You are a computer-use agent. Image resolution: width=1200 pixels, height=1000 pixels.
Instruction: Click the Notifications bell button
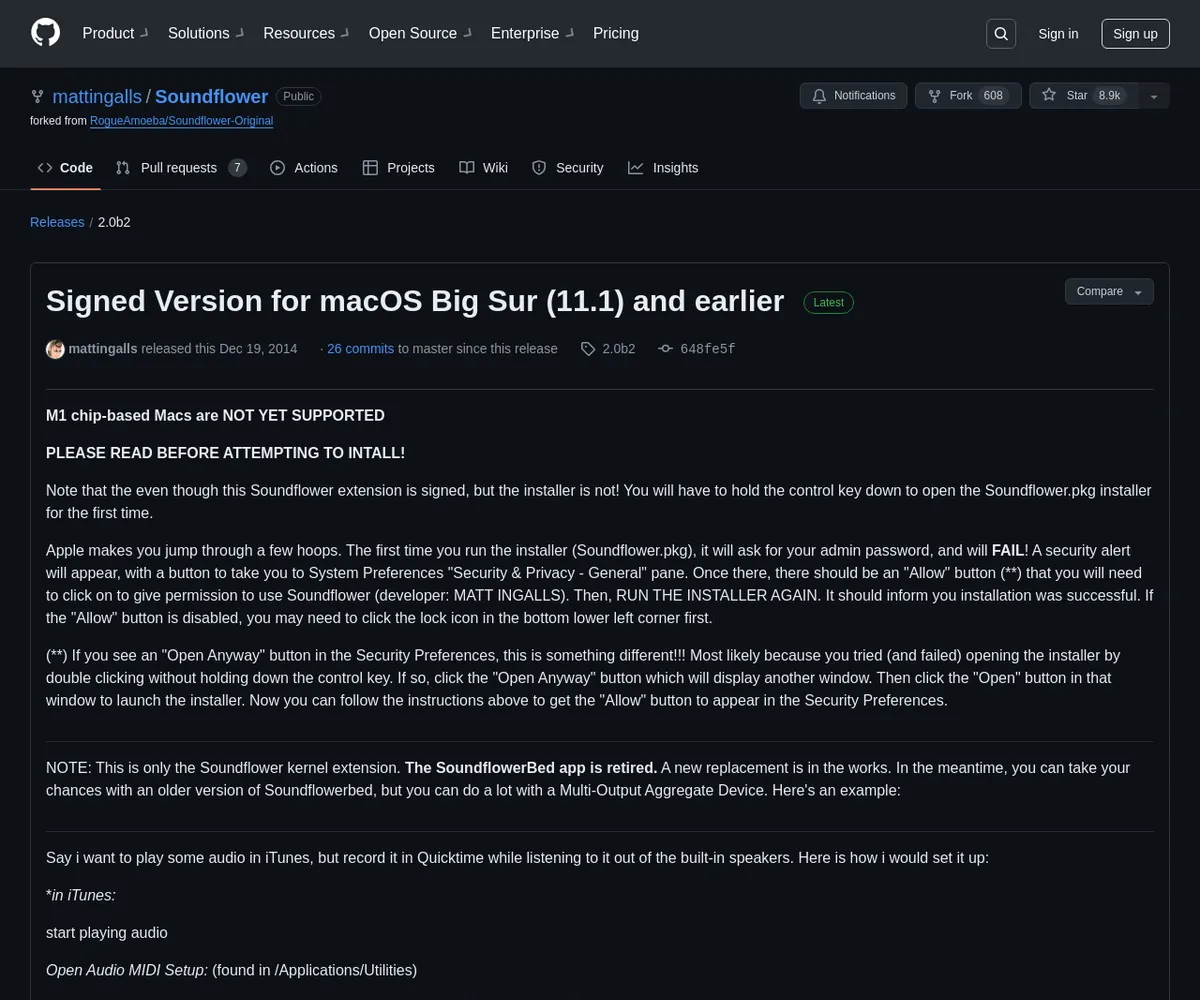[853, 96]
